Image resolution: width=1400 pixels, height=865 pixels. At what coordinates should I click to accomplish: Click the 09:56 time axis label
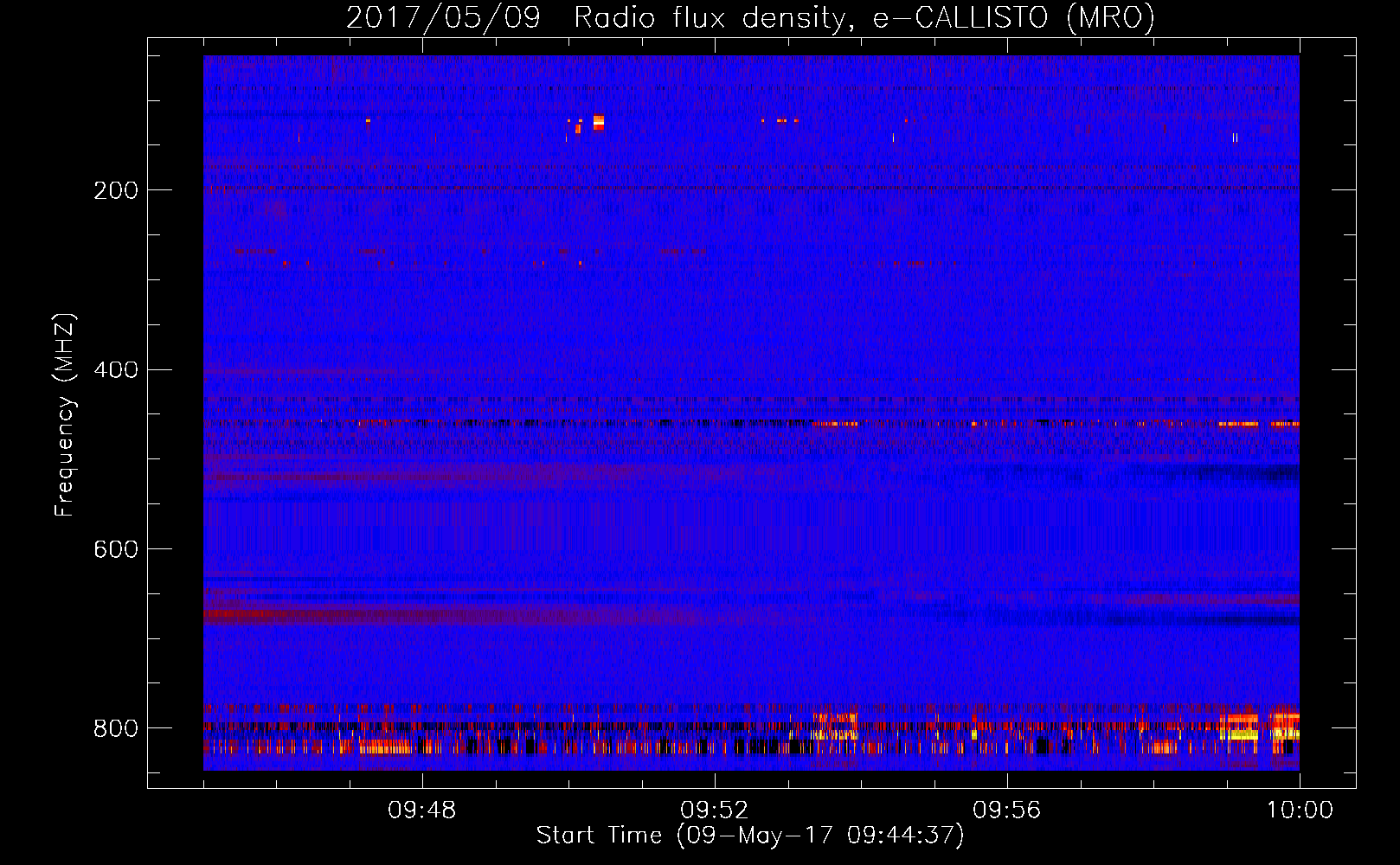(x=1006, y=811)
